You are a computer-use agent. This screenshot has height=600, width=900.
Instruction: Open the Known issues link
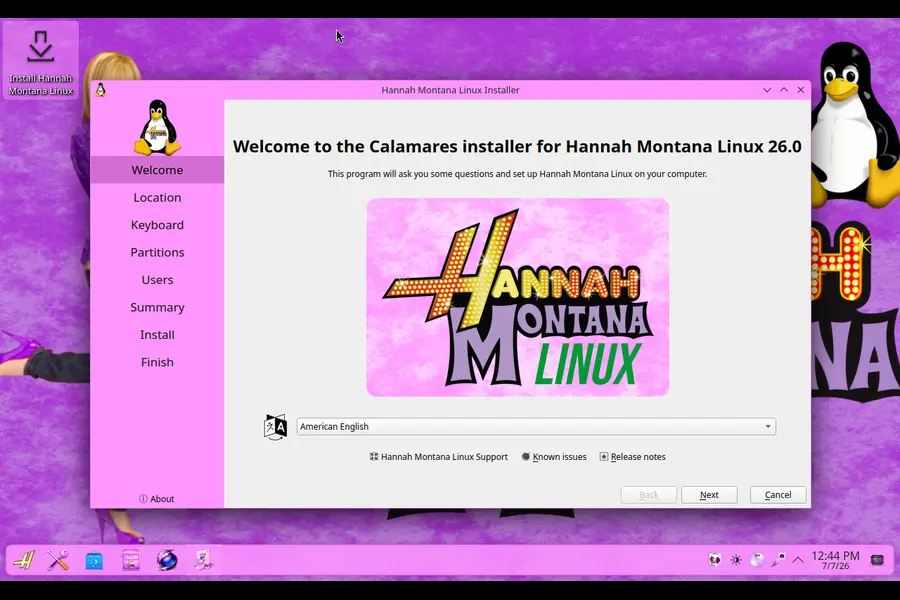click(x=554, y=457)
